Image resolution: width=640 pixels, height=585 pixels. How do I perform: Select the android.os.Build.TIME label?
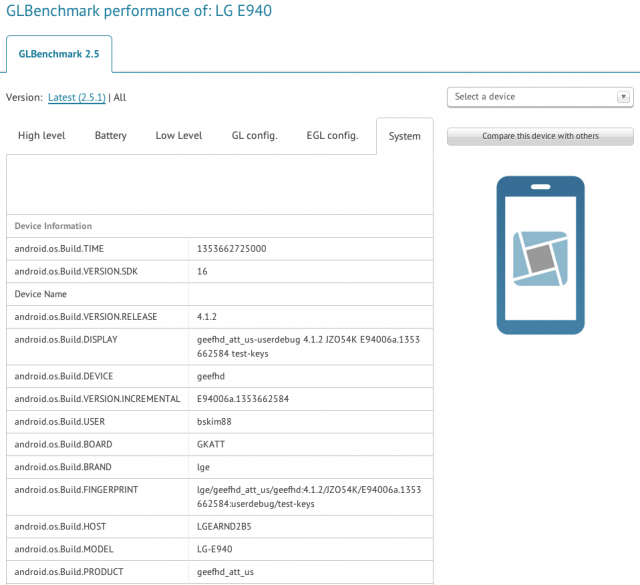click(x=59, y=249)
